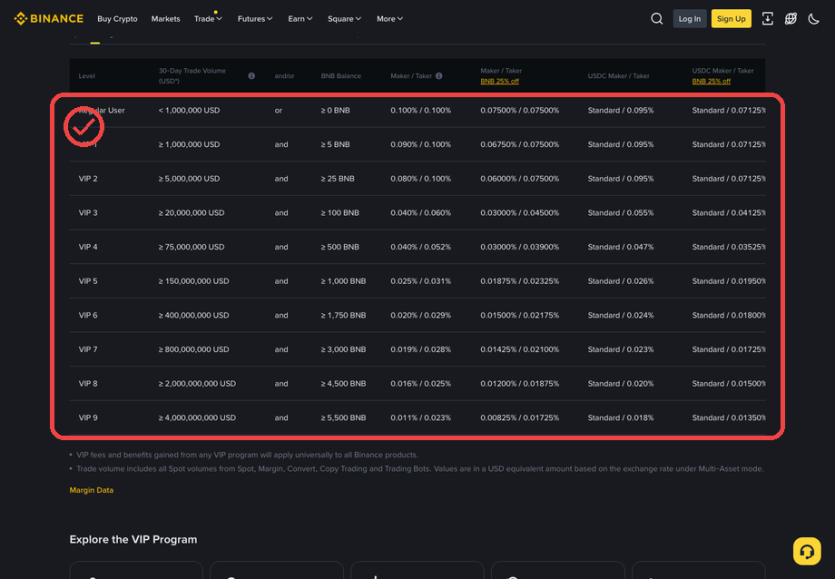
Task: Select the VIP 6 level cell
Action: click(x=88, y=315)
